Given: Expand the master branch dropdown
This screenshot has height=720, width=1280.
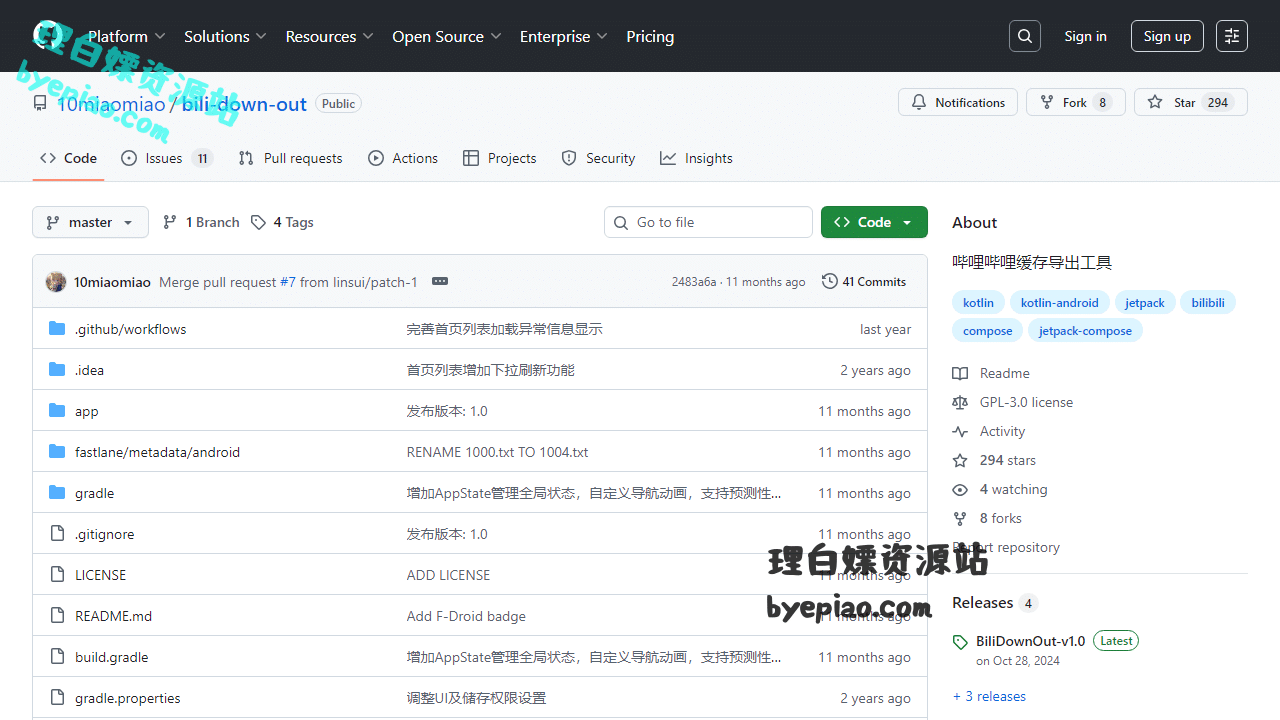Looking at the screenshot, I should click(x=90, y=222).
